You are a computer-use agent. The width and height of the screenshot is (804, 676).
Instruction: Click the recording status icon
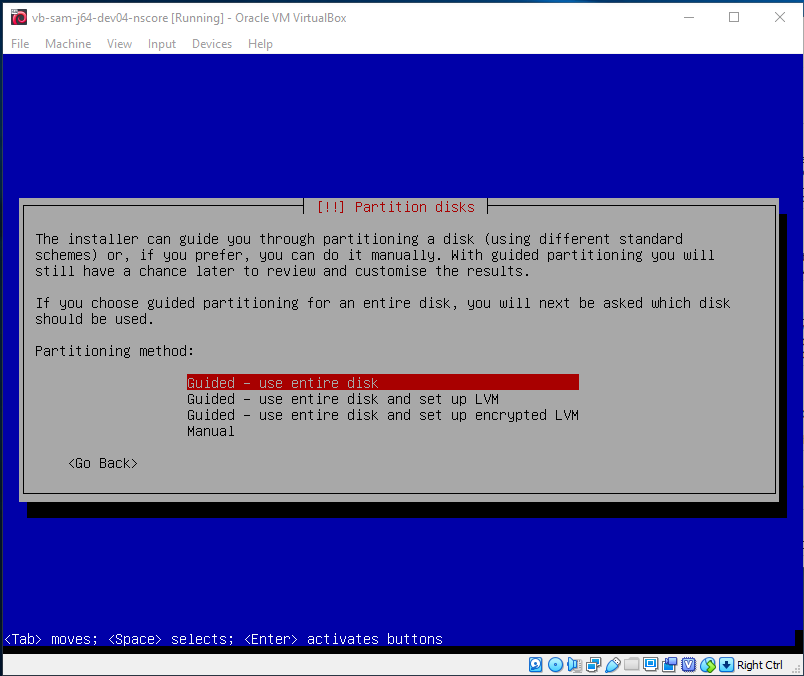point(669,665)
